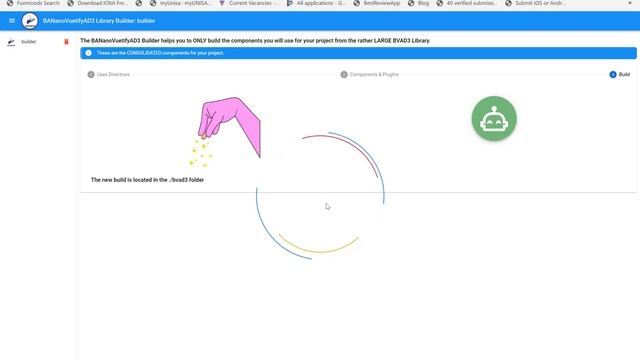This screenshot has width=640, height=360.
Task: Go to the Uses Directives step
Action: coord(109,74)
